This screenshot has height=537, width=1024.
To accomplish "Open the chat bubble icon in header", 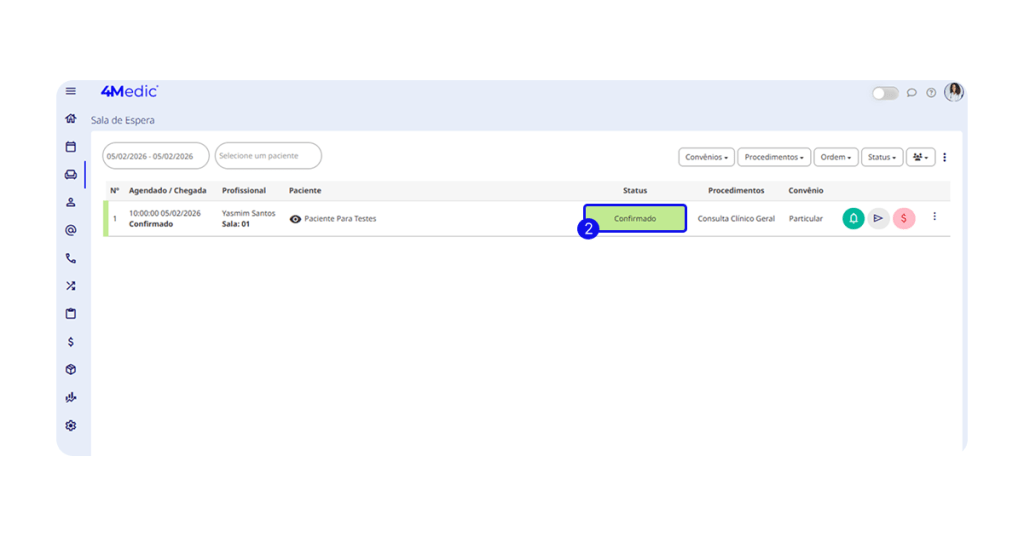I will click(912, 93).
